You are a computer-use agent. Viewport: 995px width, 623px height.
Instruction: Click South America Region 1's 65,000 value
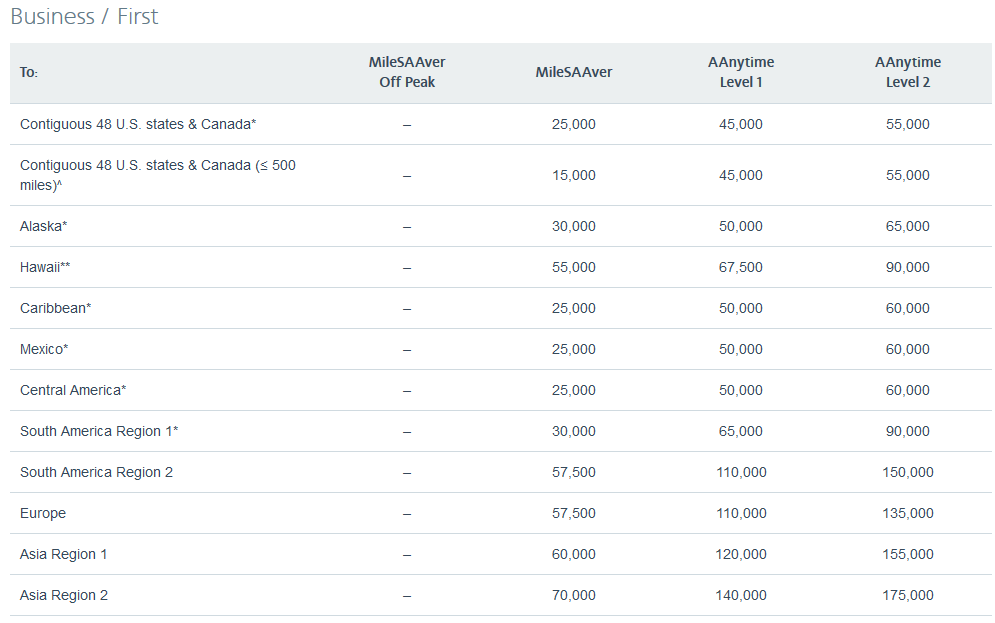741,431
